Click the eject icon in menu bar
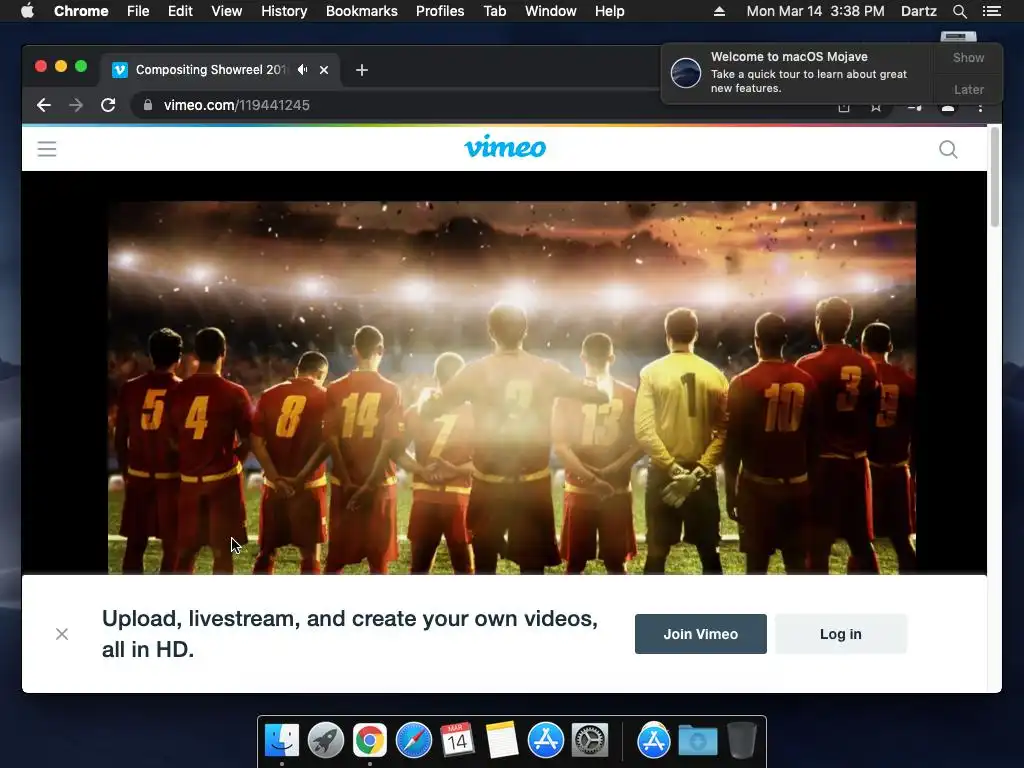 [x=719, y=11]
